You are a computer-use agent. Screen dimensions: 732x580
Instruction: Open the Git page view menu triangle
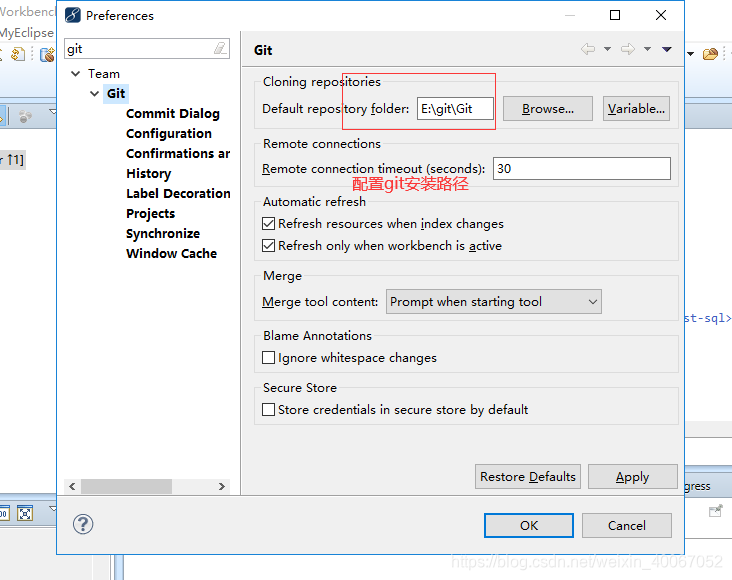pos(667,49)
